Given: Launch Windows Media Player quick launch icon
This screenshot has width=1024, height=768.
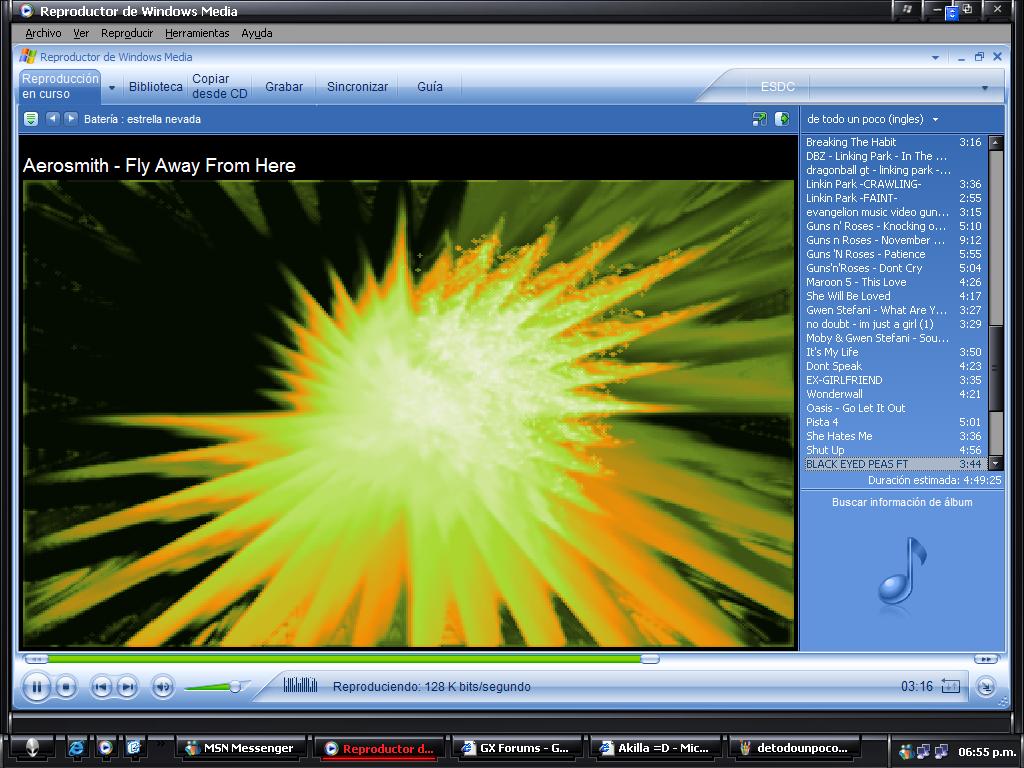Looking at the screenshot, I should tap(104, 748).
